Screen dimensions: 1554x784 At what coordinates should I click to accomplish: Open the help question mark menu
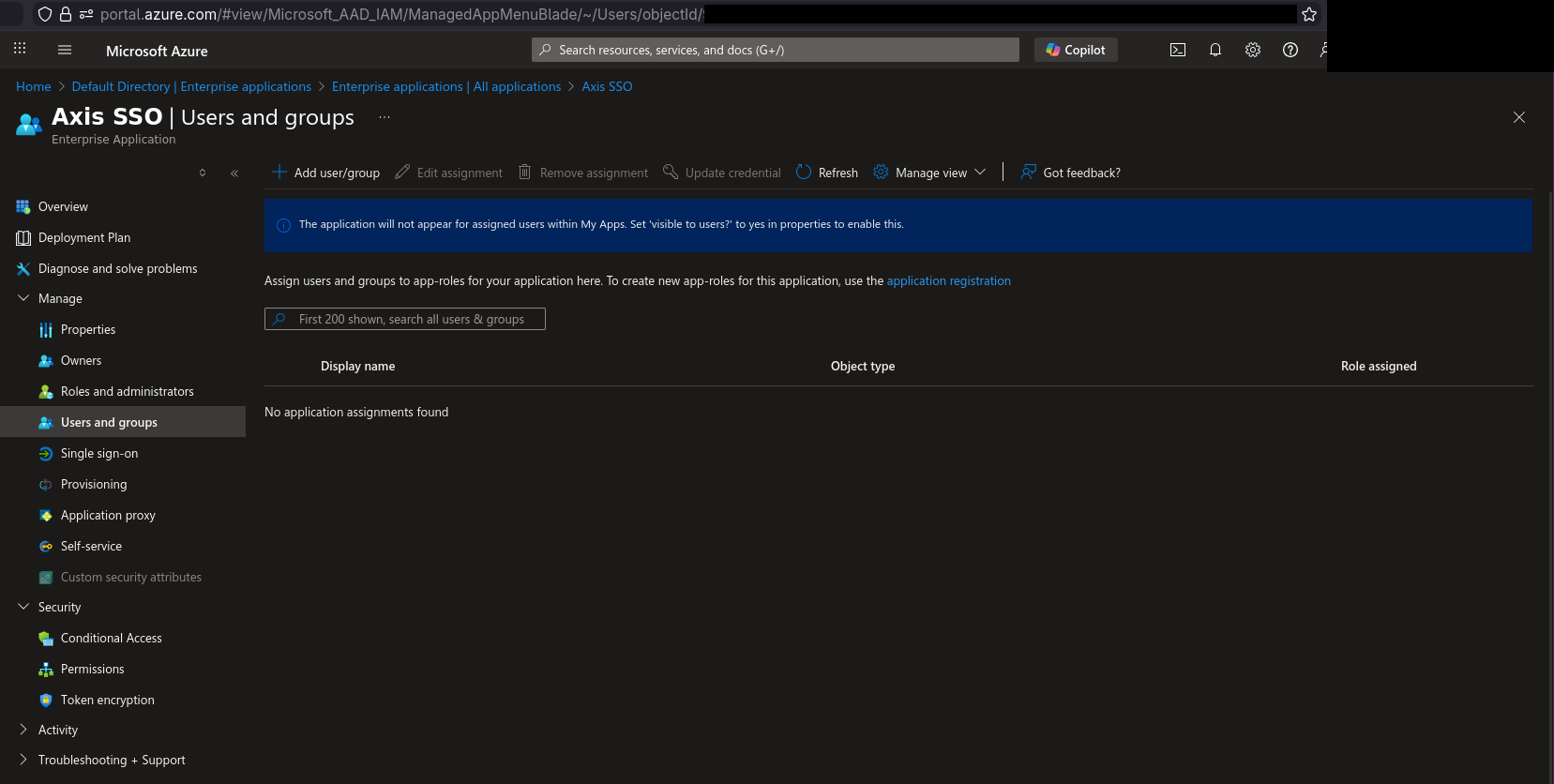(x=1290, y=50)
